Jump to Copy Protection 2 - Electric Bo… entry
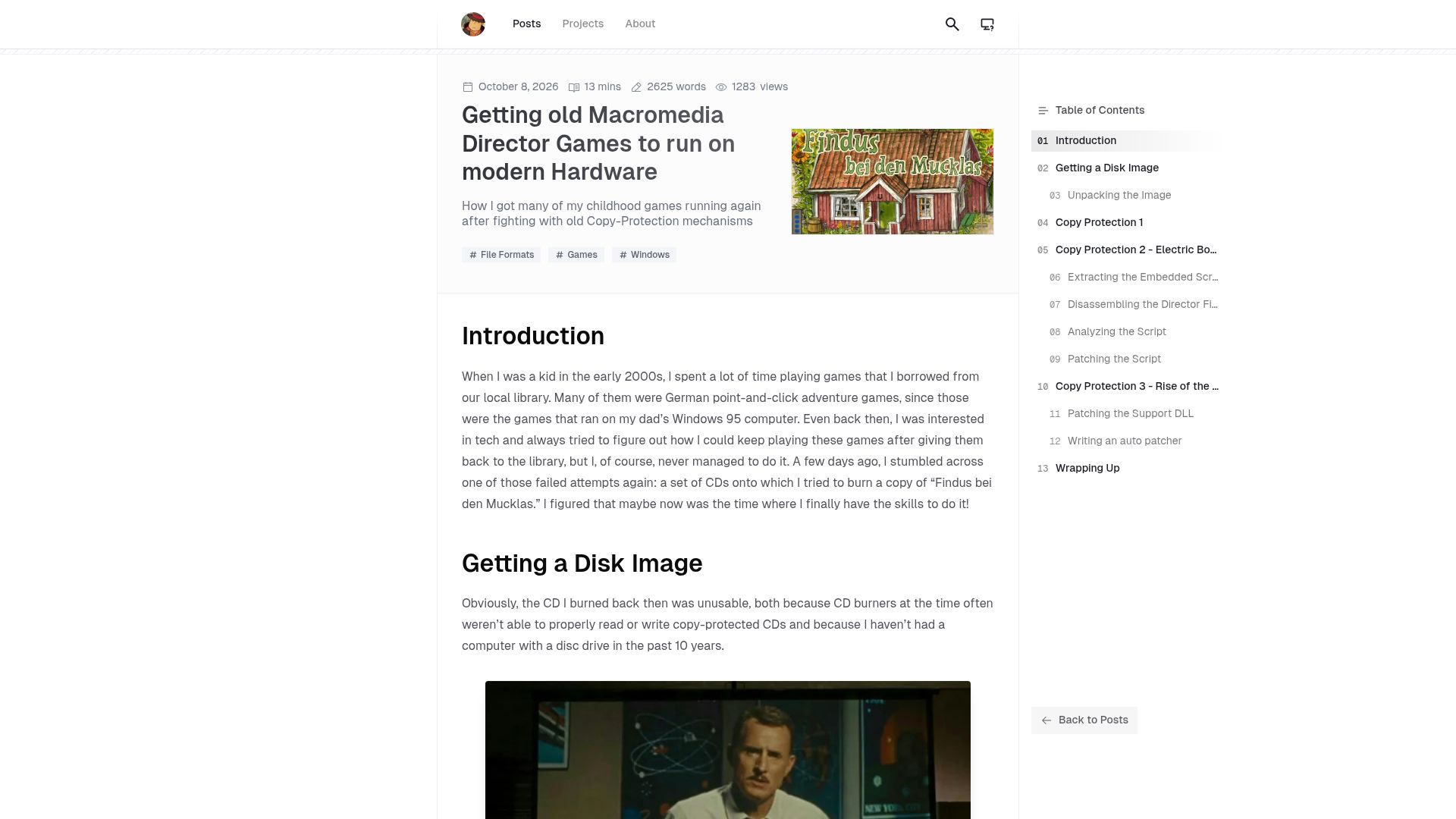Image resolution: width=1456 pixels, height=819 pixels. coord(1125,250)
